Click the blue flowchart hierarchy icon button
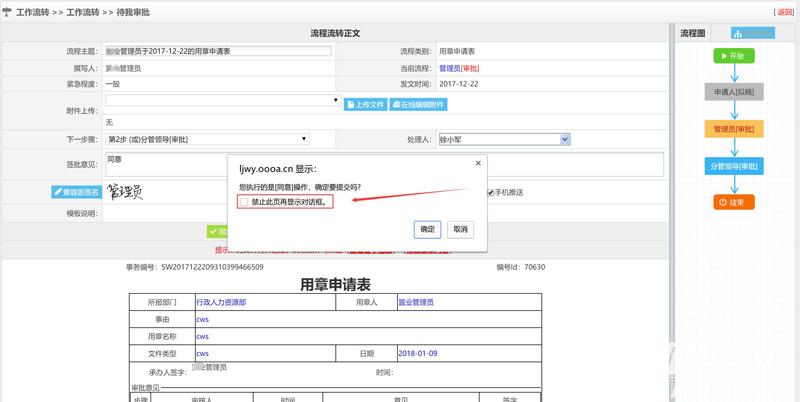Screen dimensions: 800x402 point(753,33)
